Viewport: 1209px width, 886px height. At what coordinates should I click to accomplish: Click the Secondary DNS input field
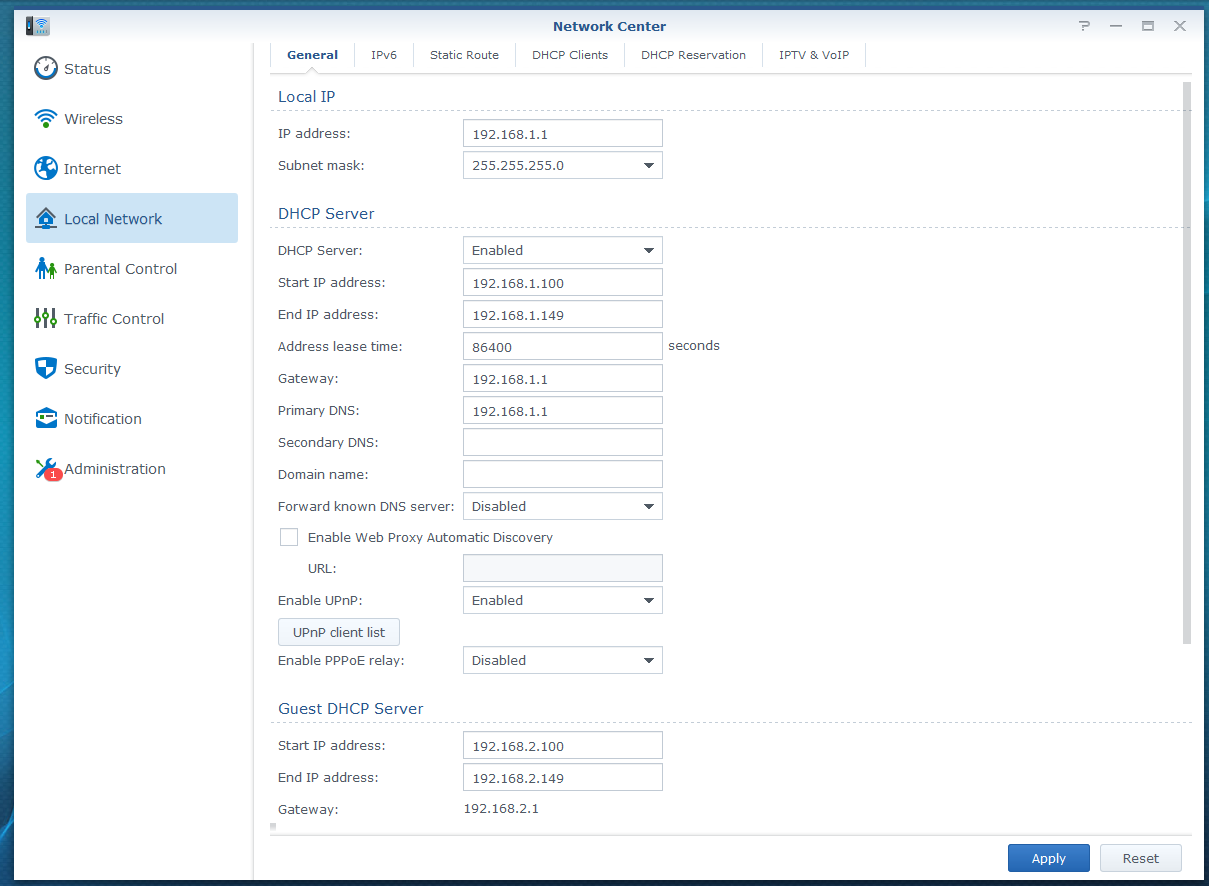[562, 442]
